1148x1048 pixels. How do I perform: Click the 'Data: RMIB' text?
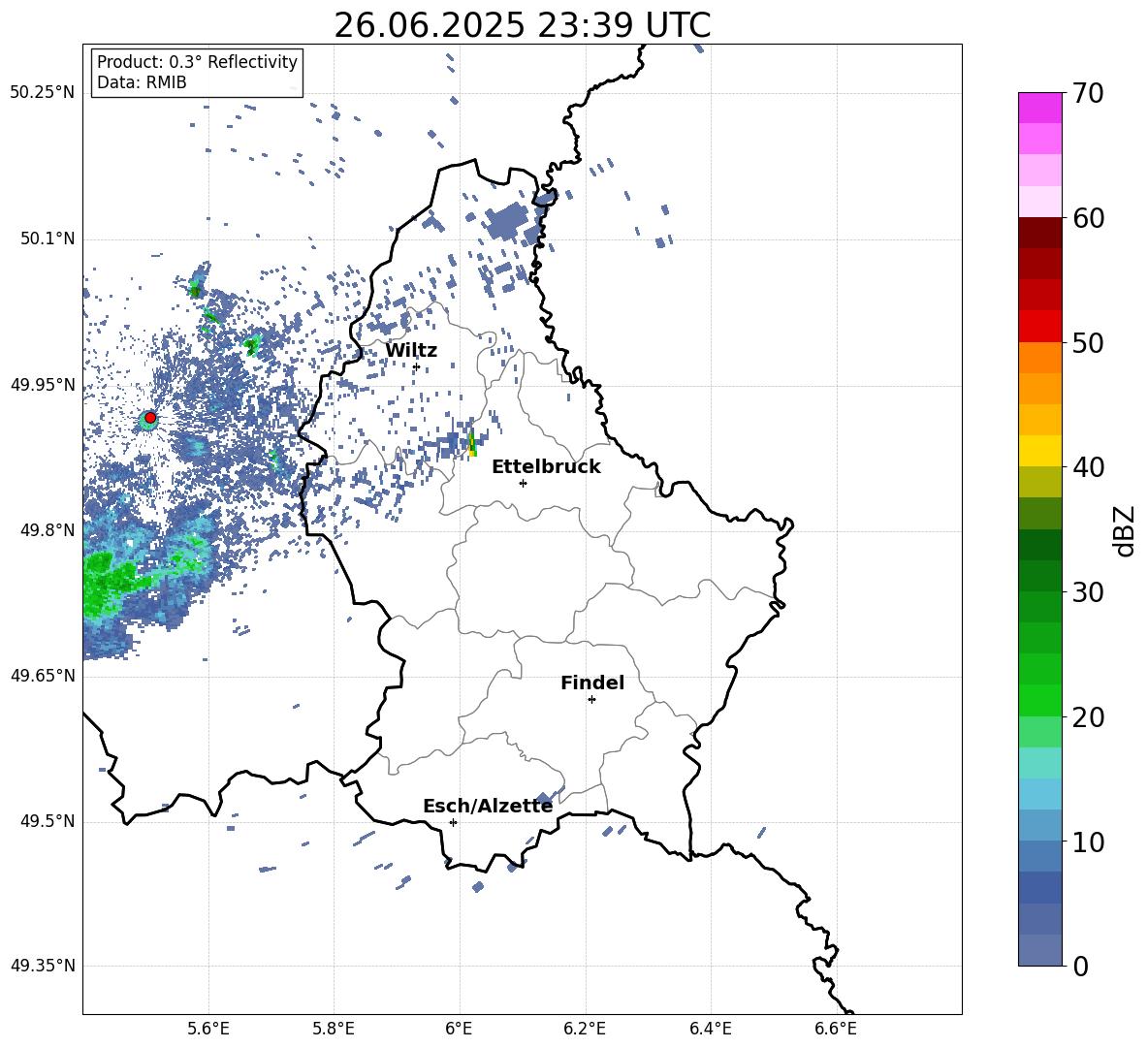pyautogui.click(x=142, y=82)
